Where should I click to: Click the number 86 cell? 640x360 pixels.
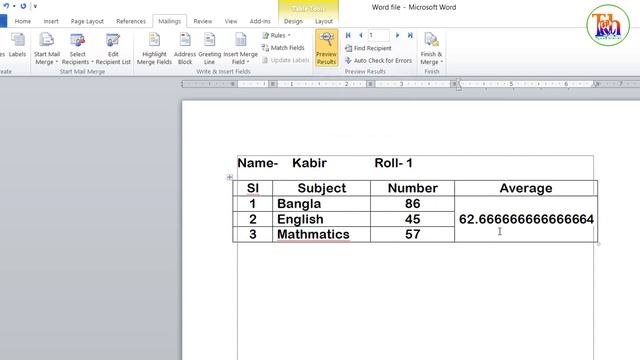[x=412, y=204]
